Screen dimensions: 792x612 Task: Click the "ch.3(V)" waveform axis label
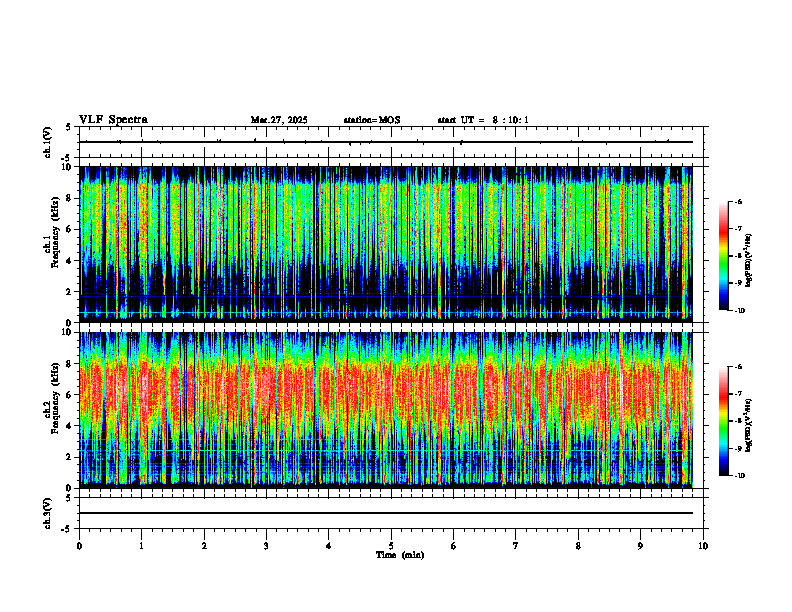48,513
